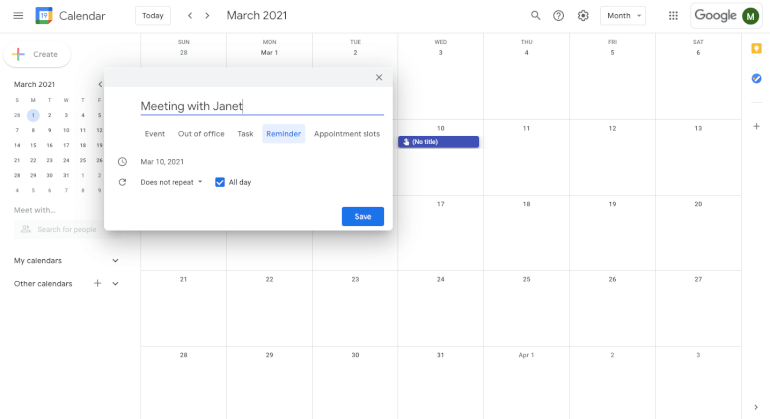Screen dimensions: 770x419
Task: Open the Support help icon
Action: pos(558,16)
